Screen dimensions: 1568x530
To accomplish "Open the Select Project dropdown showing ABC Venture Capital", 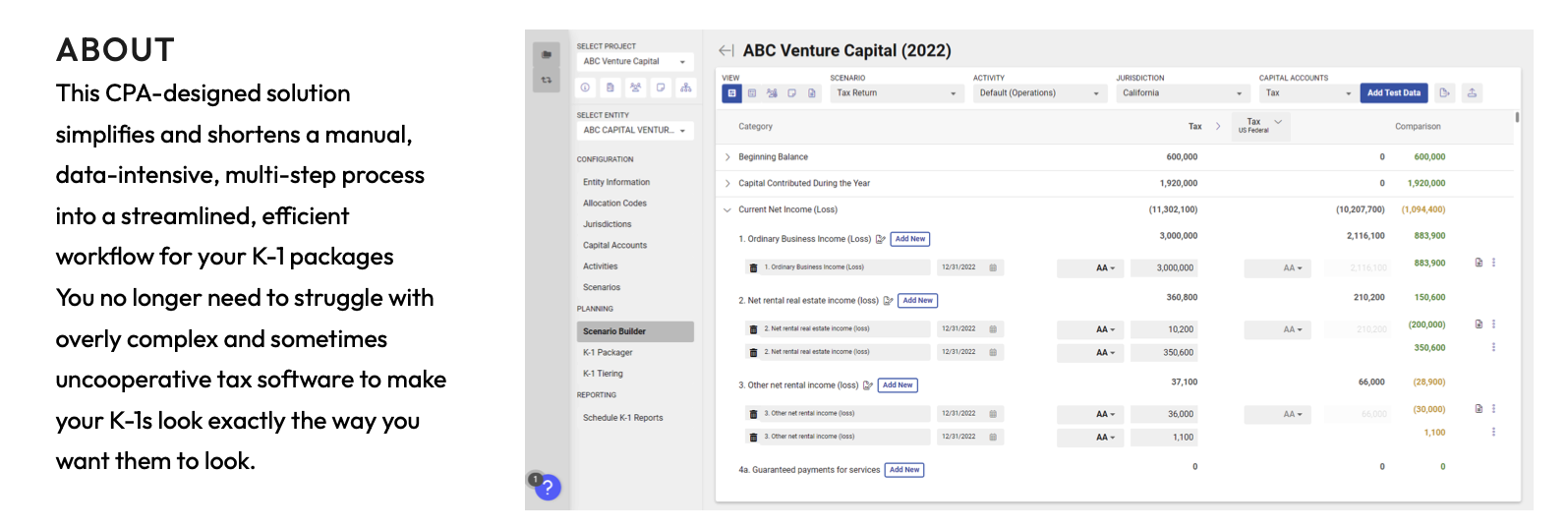I will point(635,62).
